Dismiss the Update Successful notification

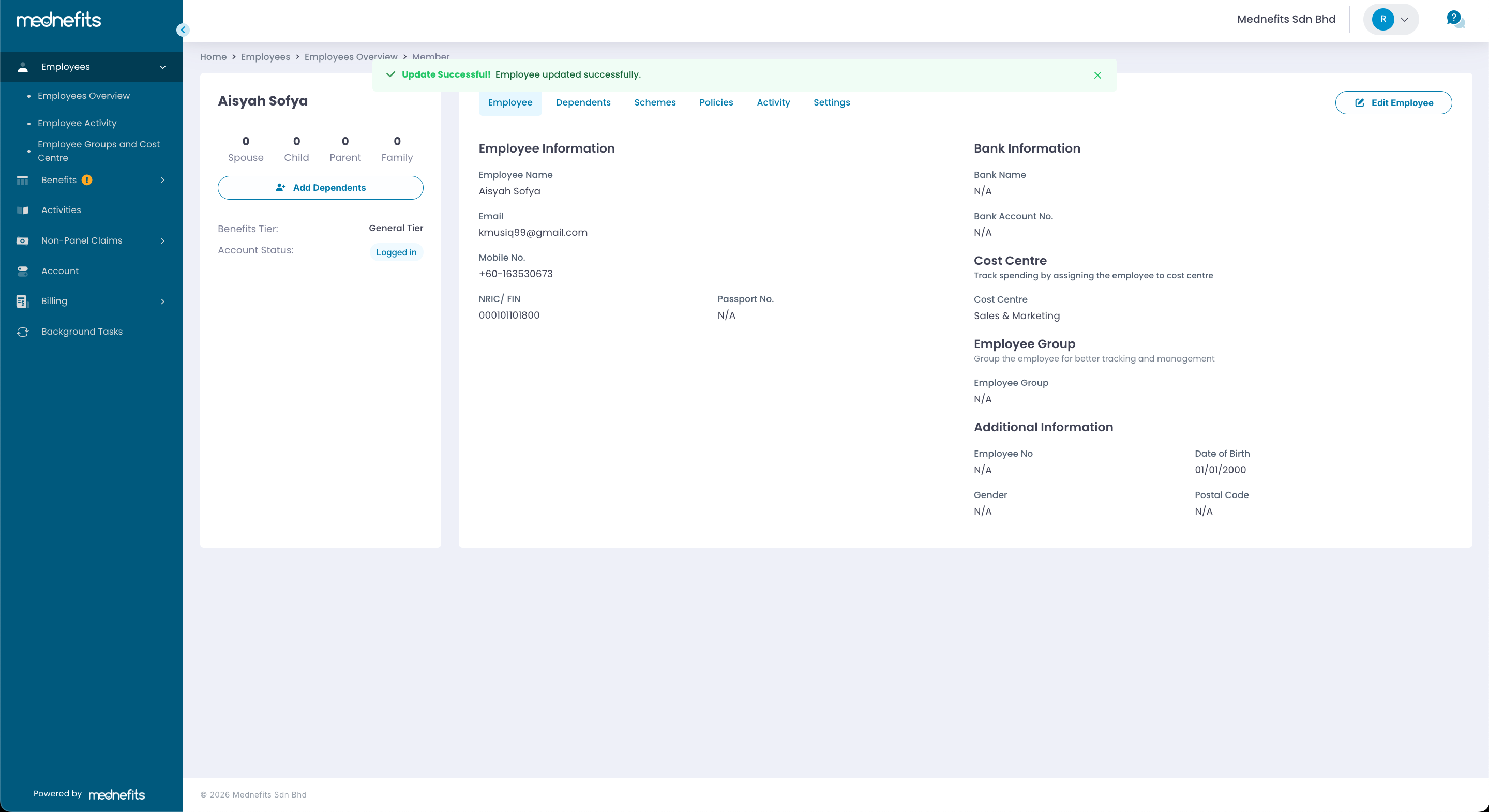pyautogui.click(x=1097, y=75)
